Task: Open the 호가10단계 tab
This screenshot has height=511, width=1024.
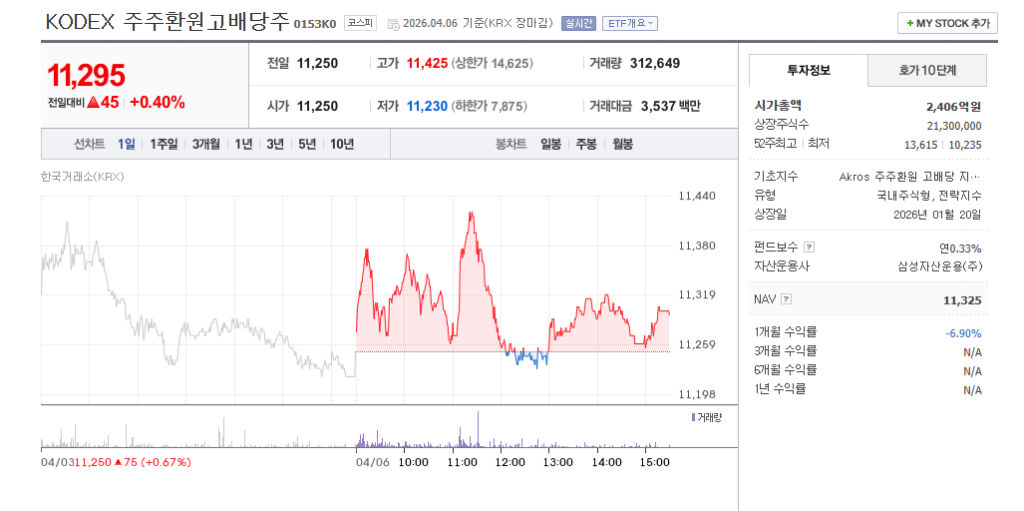Action: (927, 71)
